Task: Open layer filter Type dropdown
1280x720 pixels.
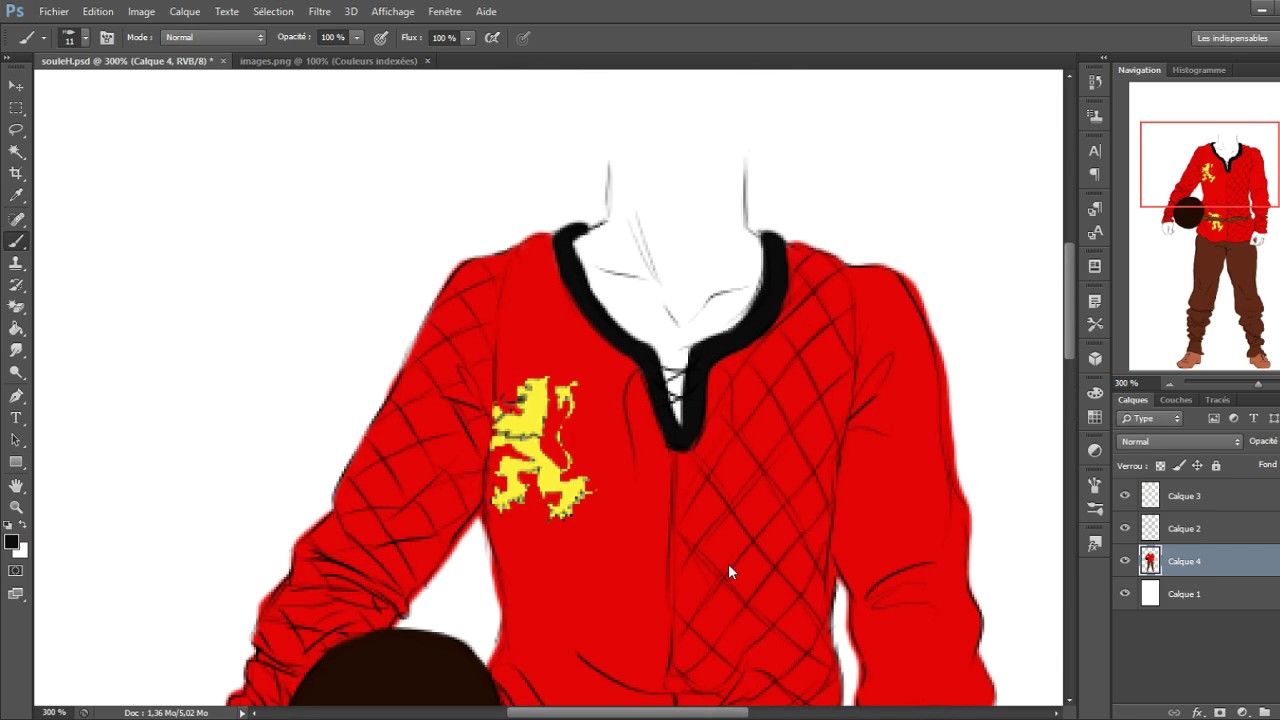Action: [1150, 419]
